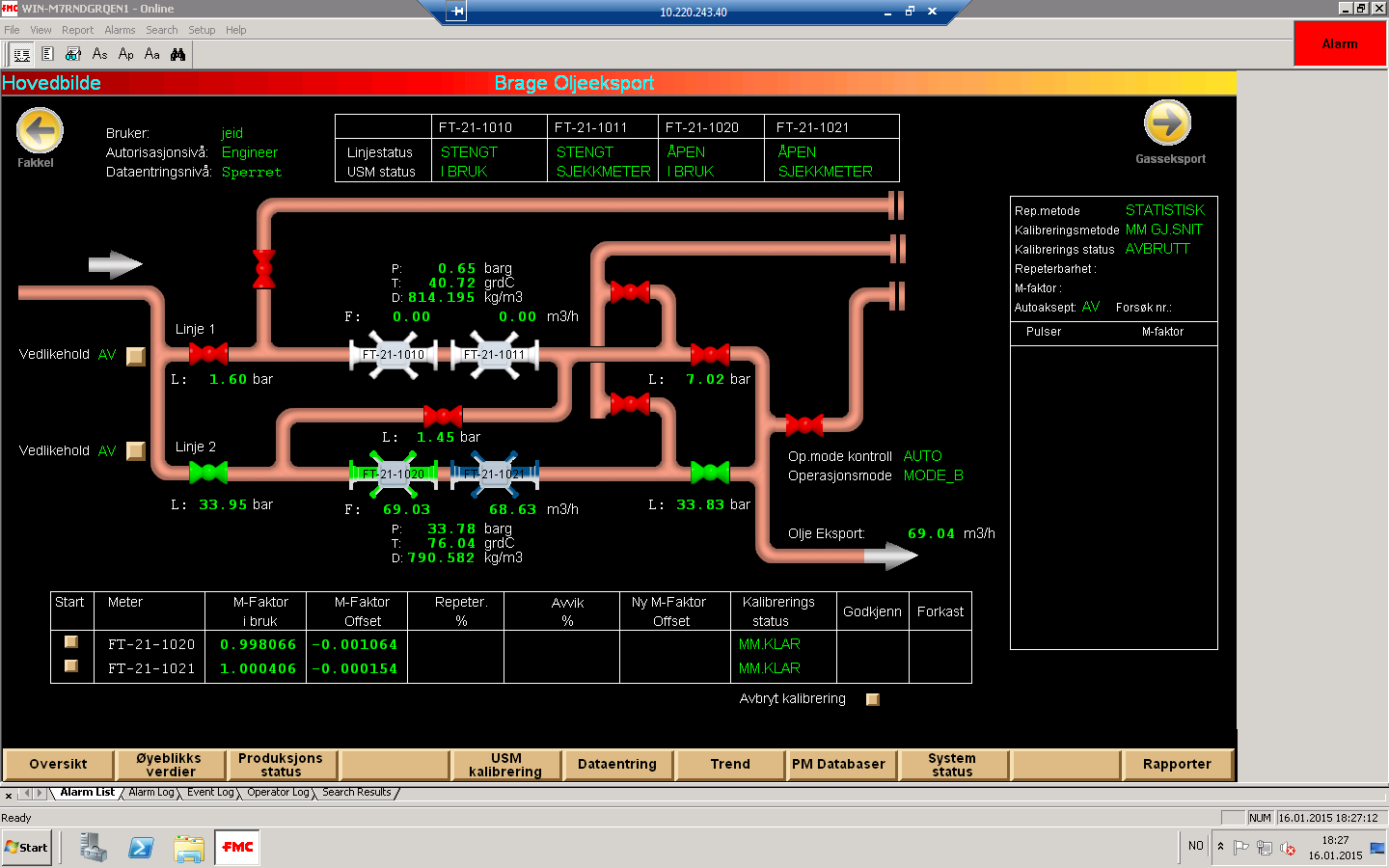Viewport: 1389px width, 868px height.
Task: Switch to the Alarm Log tab
Action: pos(151,793)
